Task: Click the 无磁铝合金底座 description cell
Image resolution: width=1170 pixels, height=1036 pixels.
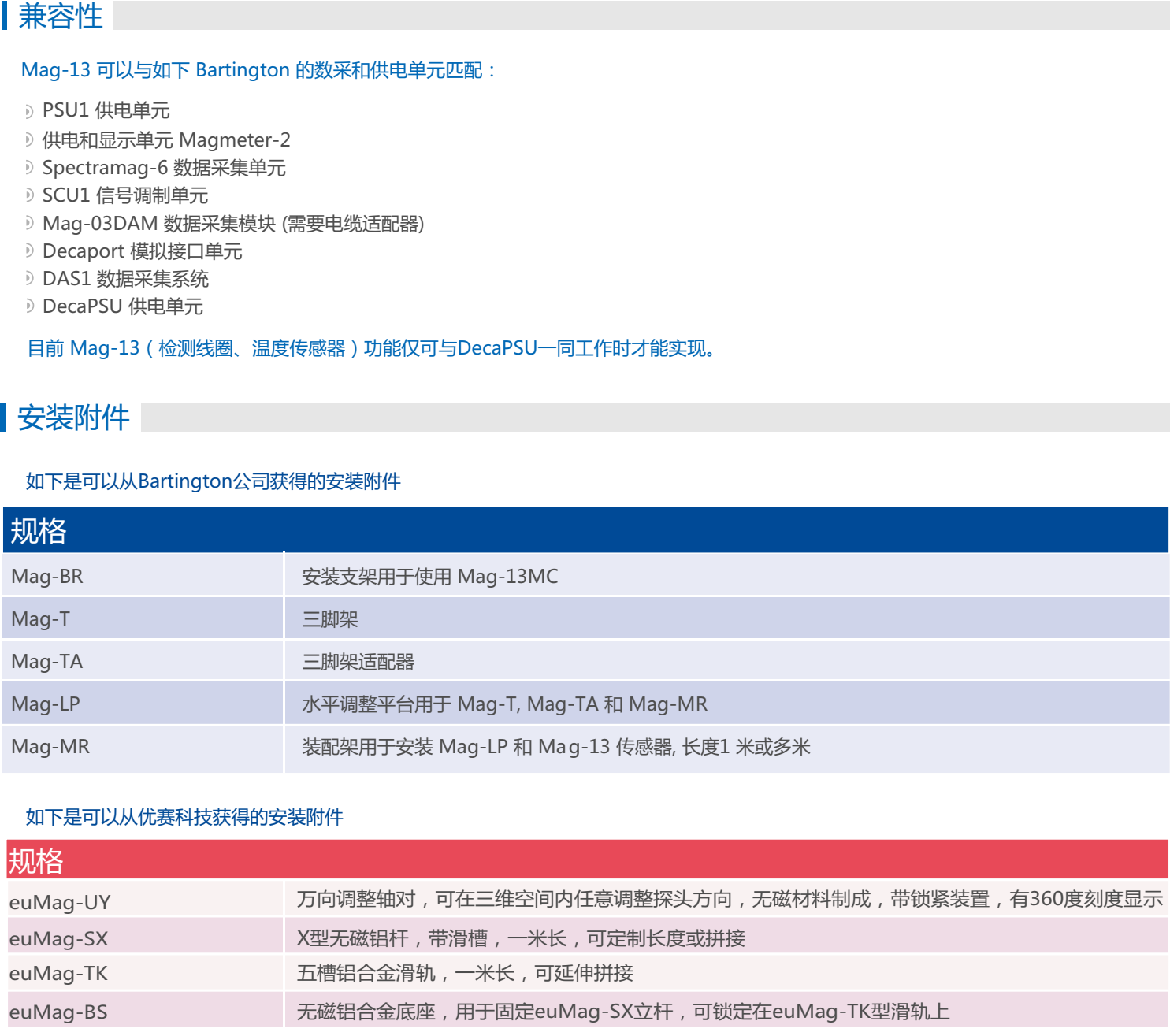Action: [x=726, y=1011]
